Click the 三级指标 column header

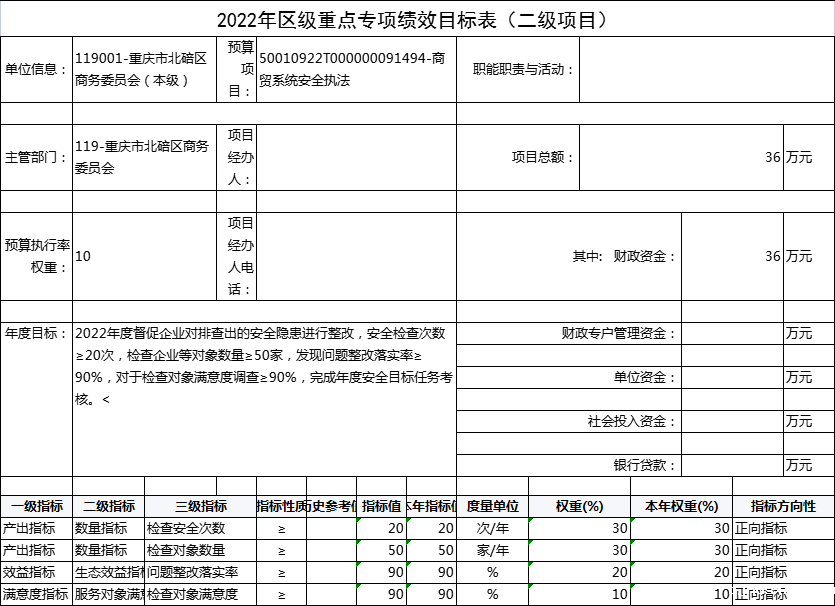pos(201,506)
